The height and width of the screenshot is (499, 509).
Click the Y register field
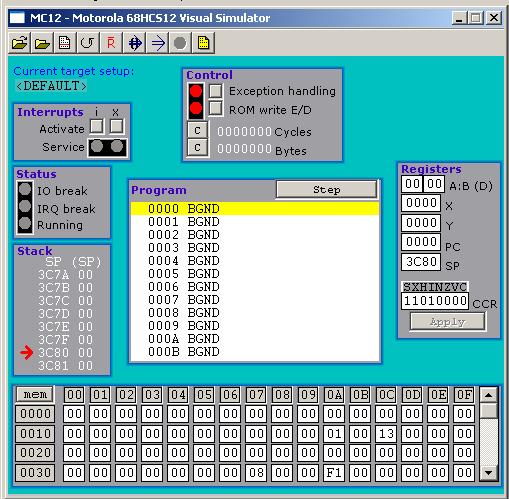tap(421, 223)
